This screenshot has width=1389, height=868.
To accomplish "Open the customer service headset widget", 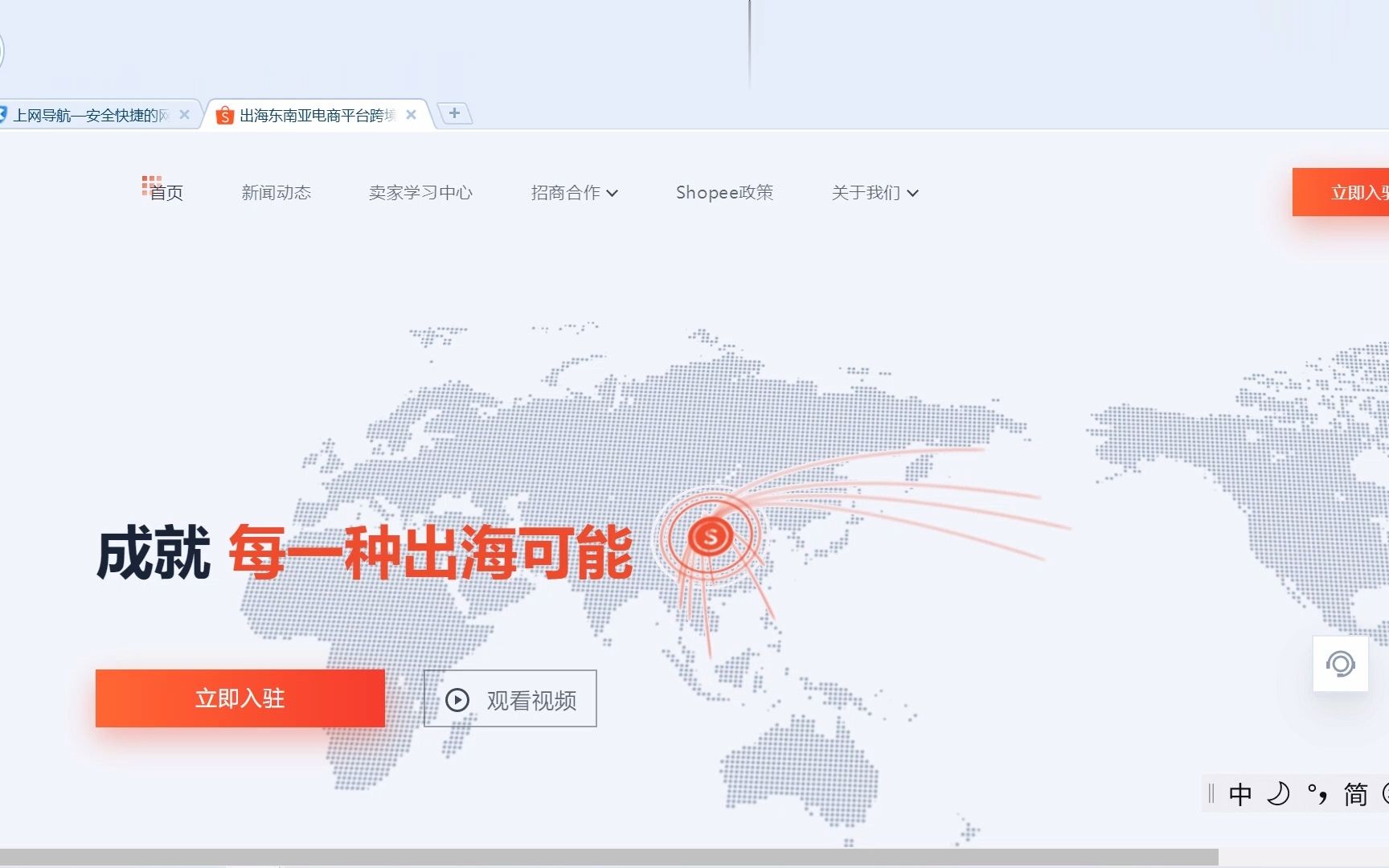I will point(1340,664).
